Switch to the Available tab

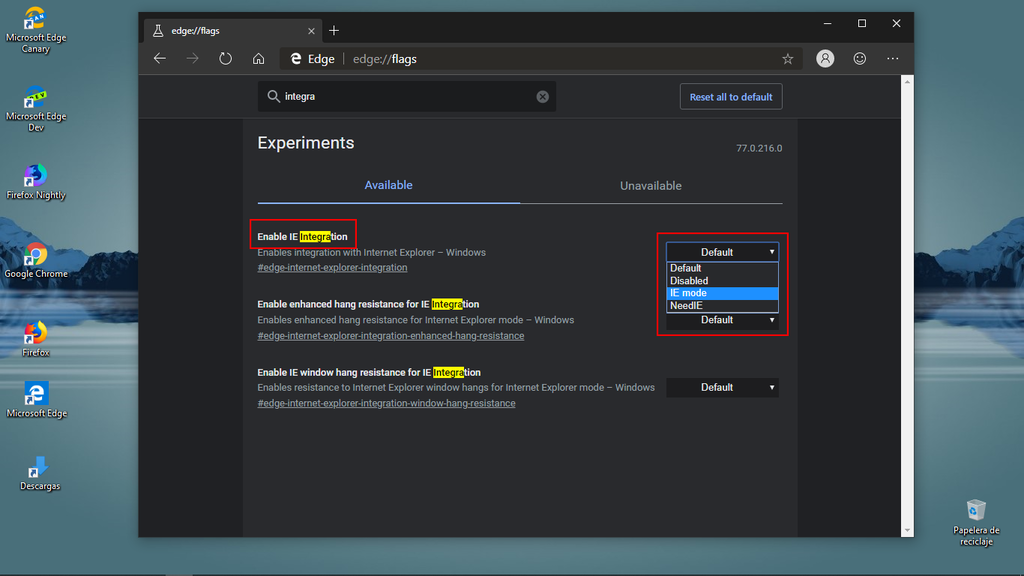pyautogui.click(x=389, y=185)
